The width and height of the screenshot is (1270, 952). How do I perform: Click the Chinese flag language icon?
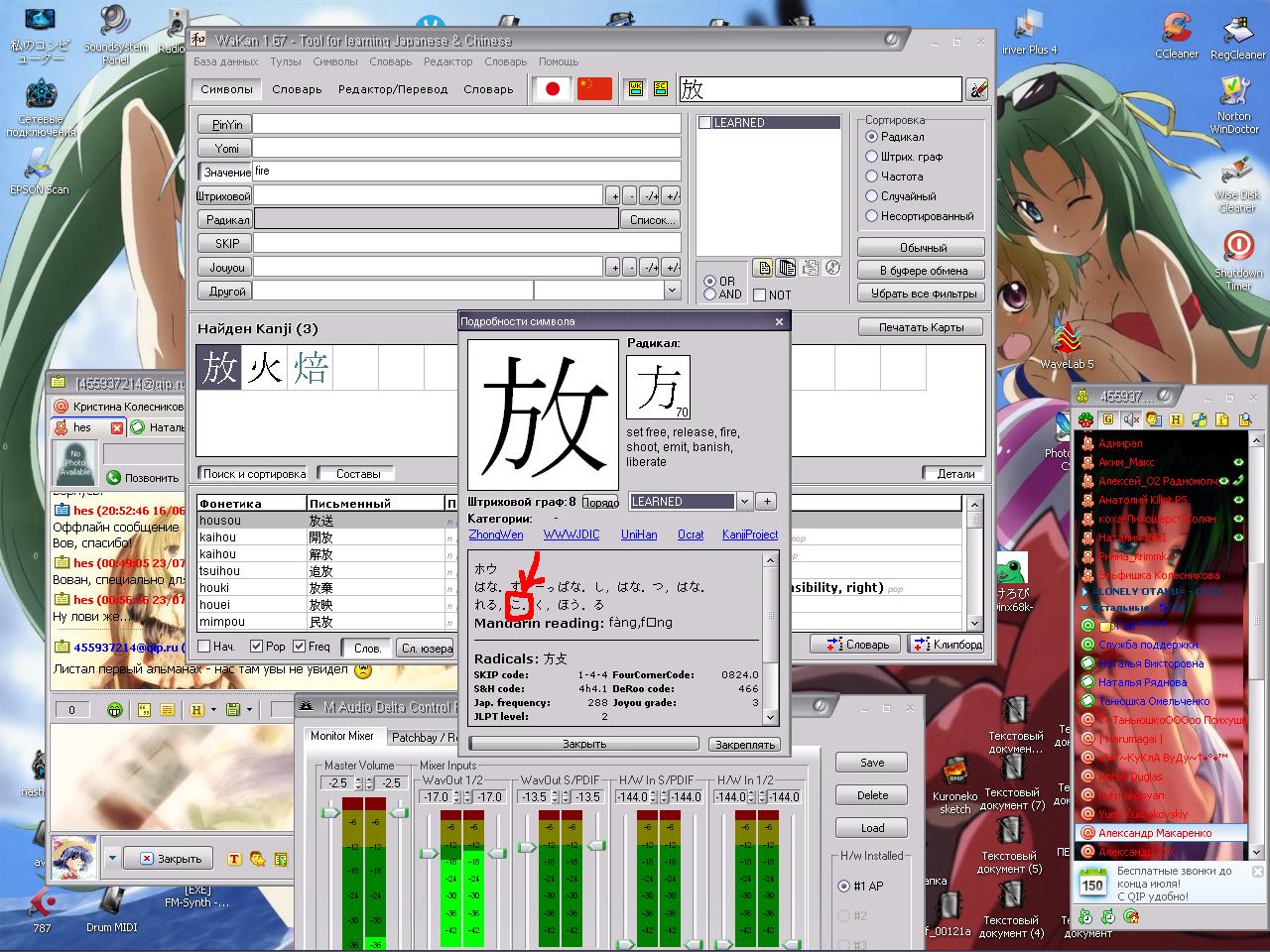coord(594,89)
